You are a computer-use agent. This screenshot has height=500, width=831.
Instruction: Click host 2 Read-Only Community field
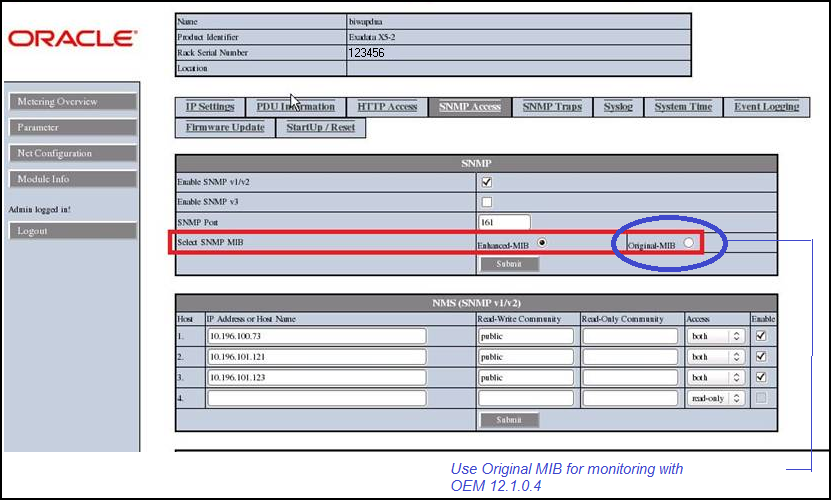pos(630,357)
